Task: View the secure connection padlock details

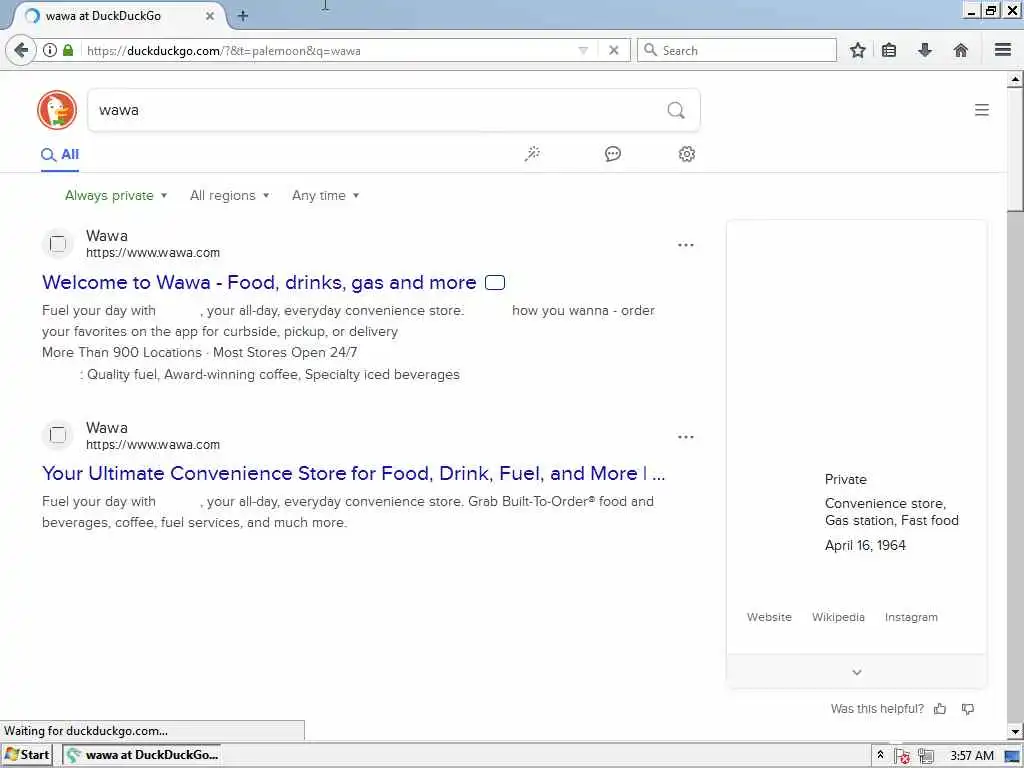Action: [68, 50]
